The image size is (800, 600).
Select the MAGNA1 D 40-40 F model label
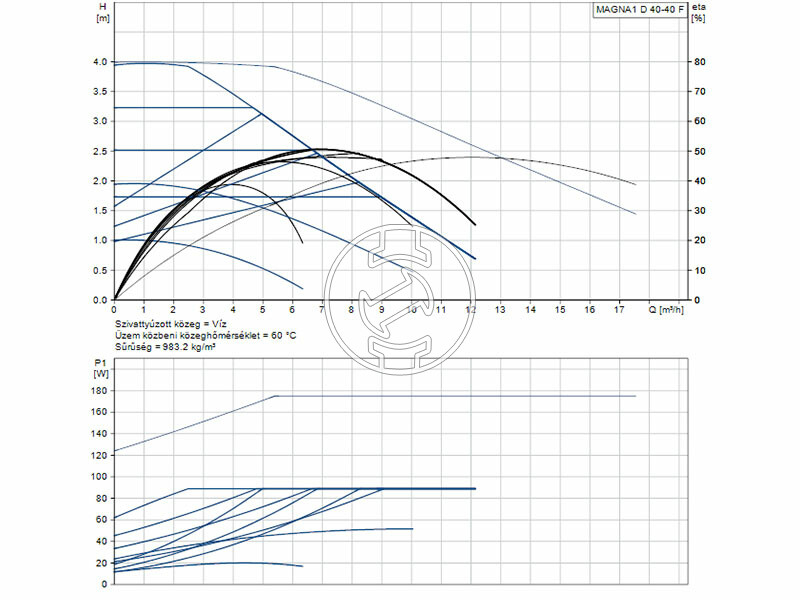click(640, 11)
